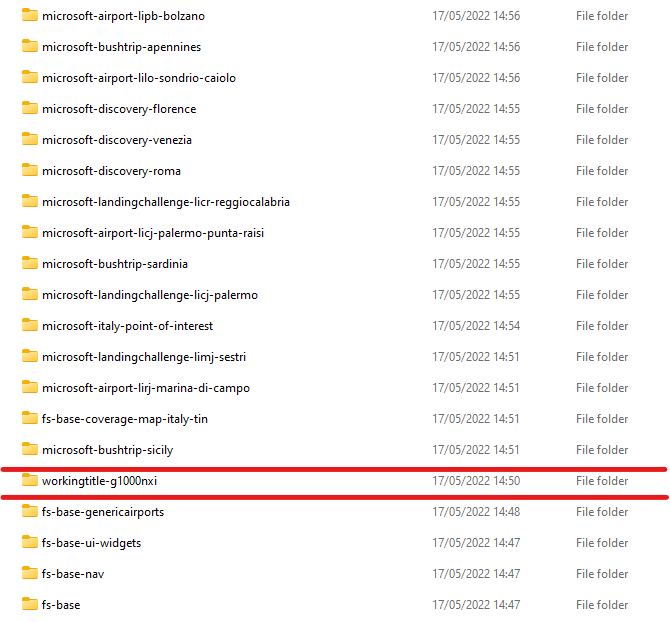
Task: Click folder icon of fs-base-ui-widgets
Action: tap(29, 543)
